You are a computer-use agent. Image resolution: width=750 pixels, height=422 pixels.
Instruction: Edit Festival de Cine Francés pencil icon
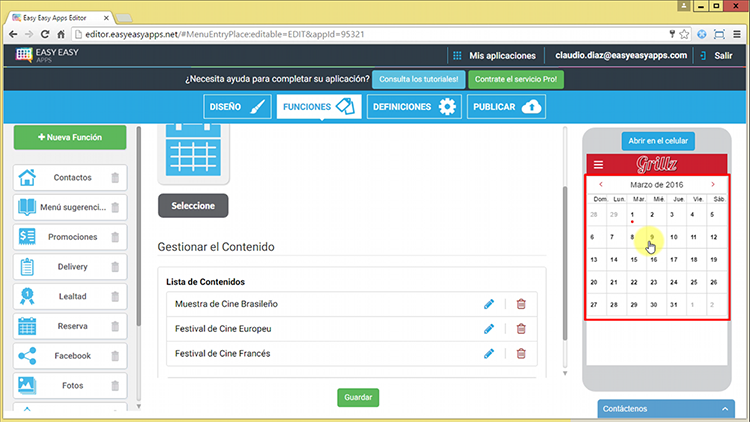pos(489,354)
